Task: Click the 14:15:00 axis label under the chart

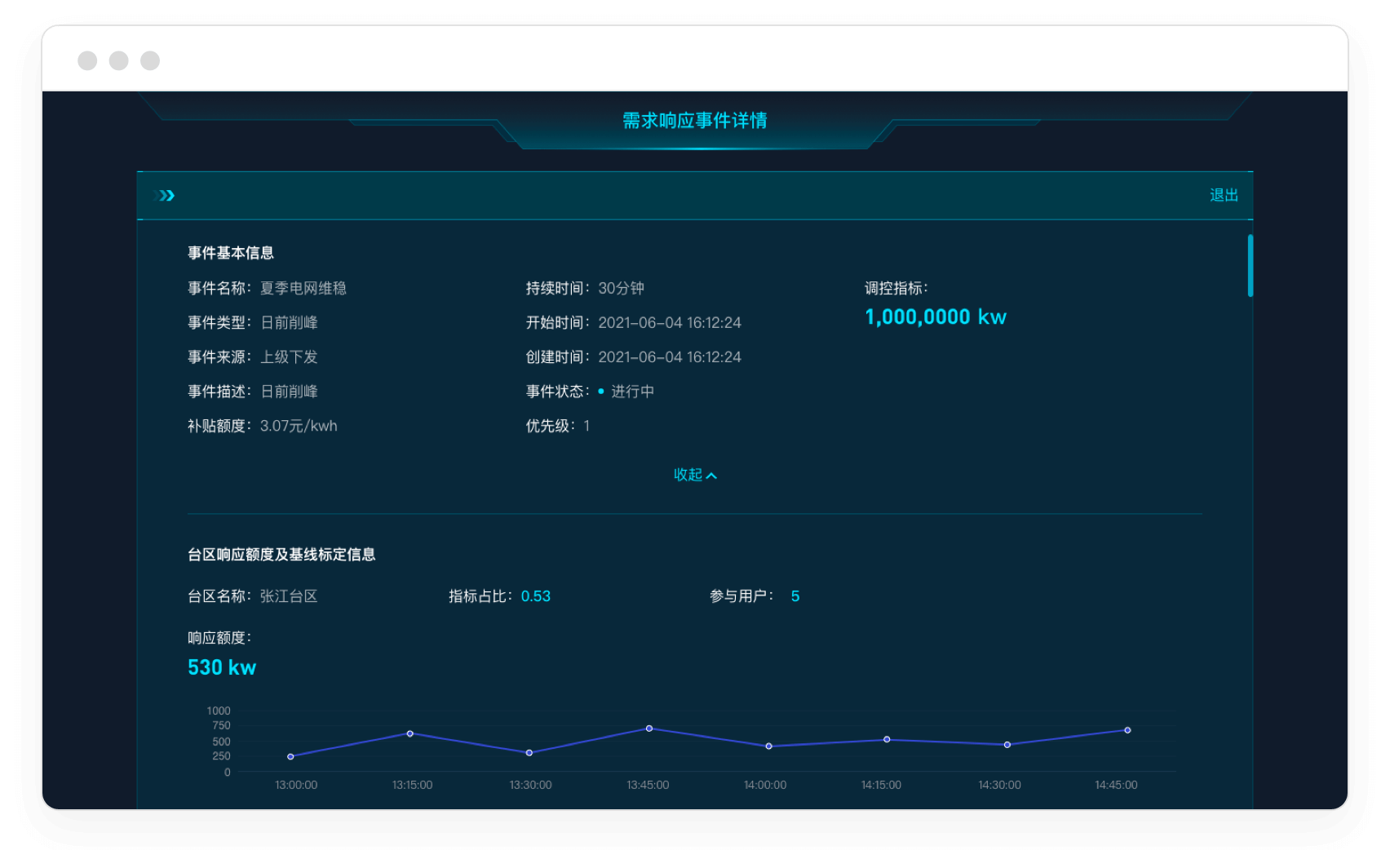Action: click(x=883, y=785)
